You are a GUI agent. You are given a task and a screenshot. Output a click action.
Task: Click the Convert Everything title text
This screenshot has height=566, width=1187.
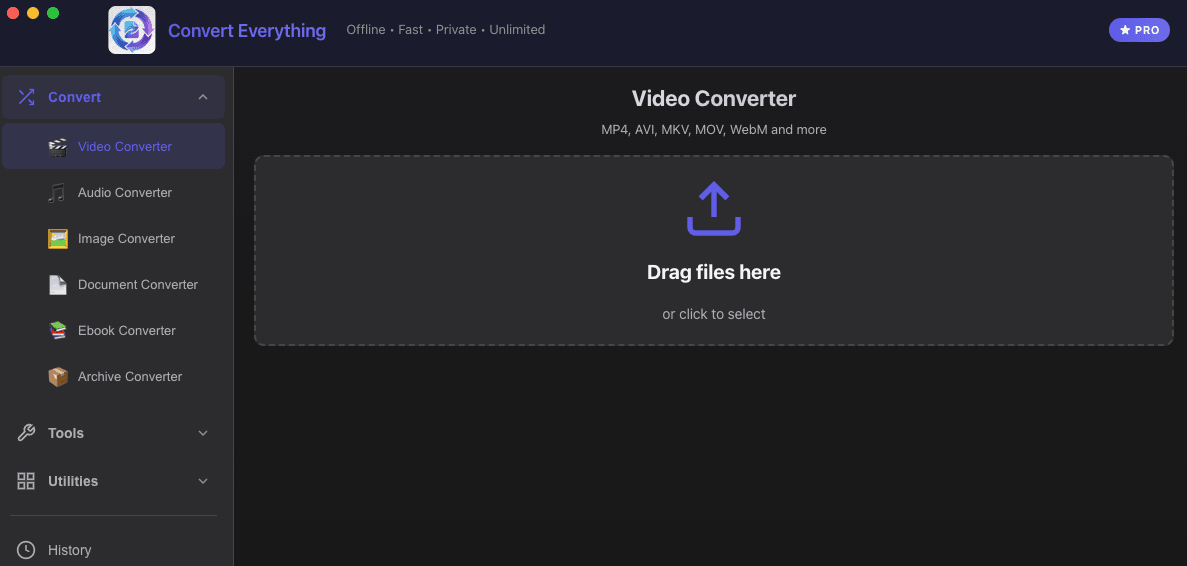[x=247, y=30]
